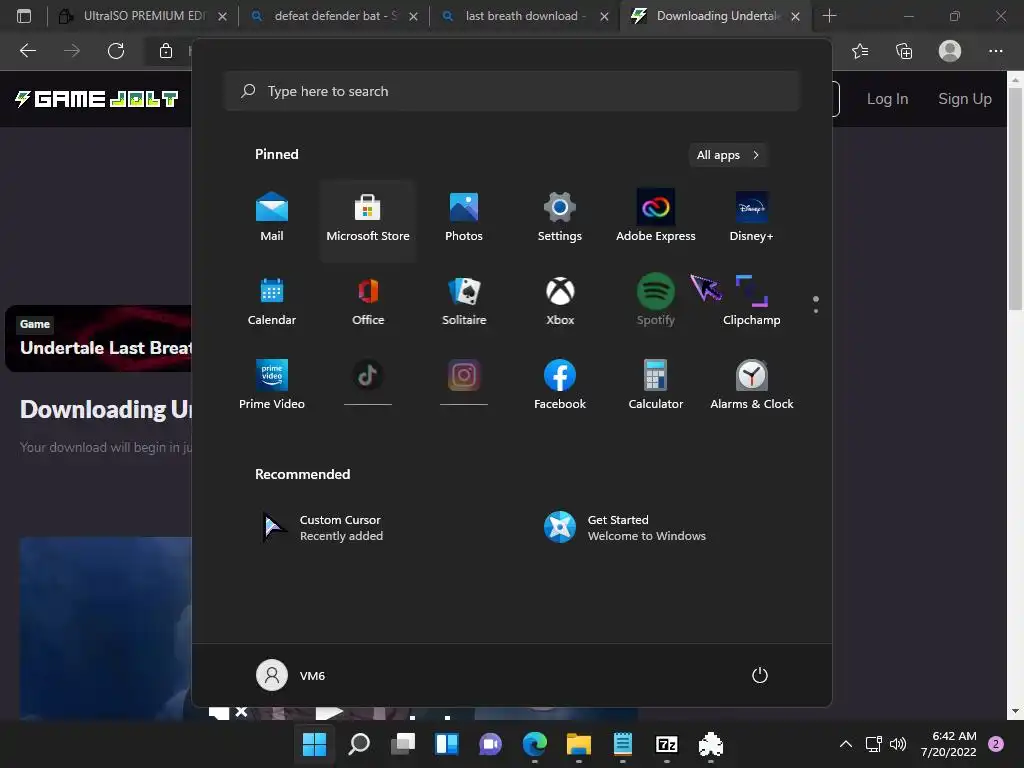Go back in Edge browser
Image resolution: width=1024 pixels, height=768 pixels.
(27, 51)
